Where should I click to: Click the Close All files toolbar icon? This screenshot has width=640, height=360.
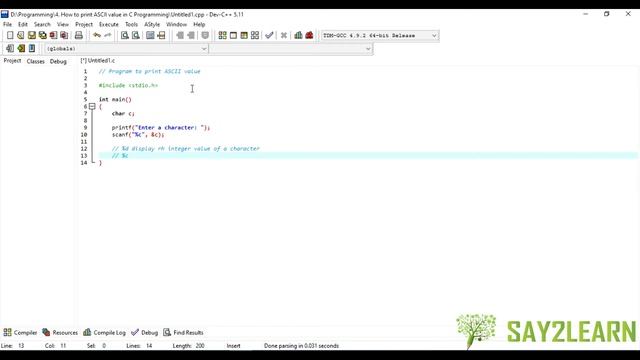click(64, 36)
